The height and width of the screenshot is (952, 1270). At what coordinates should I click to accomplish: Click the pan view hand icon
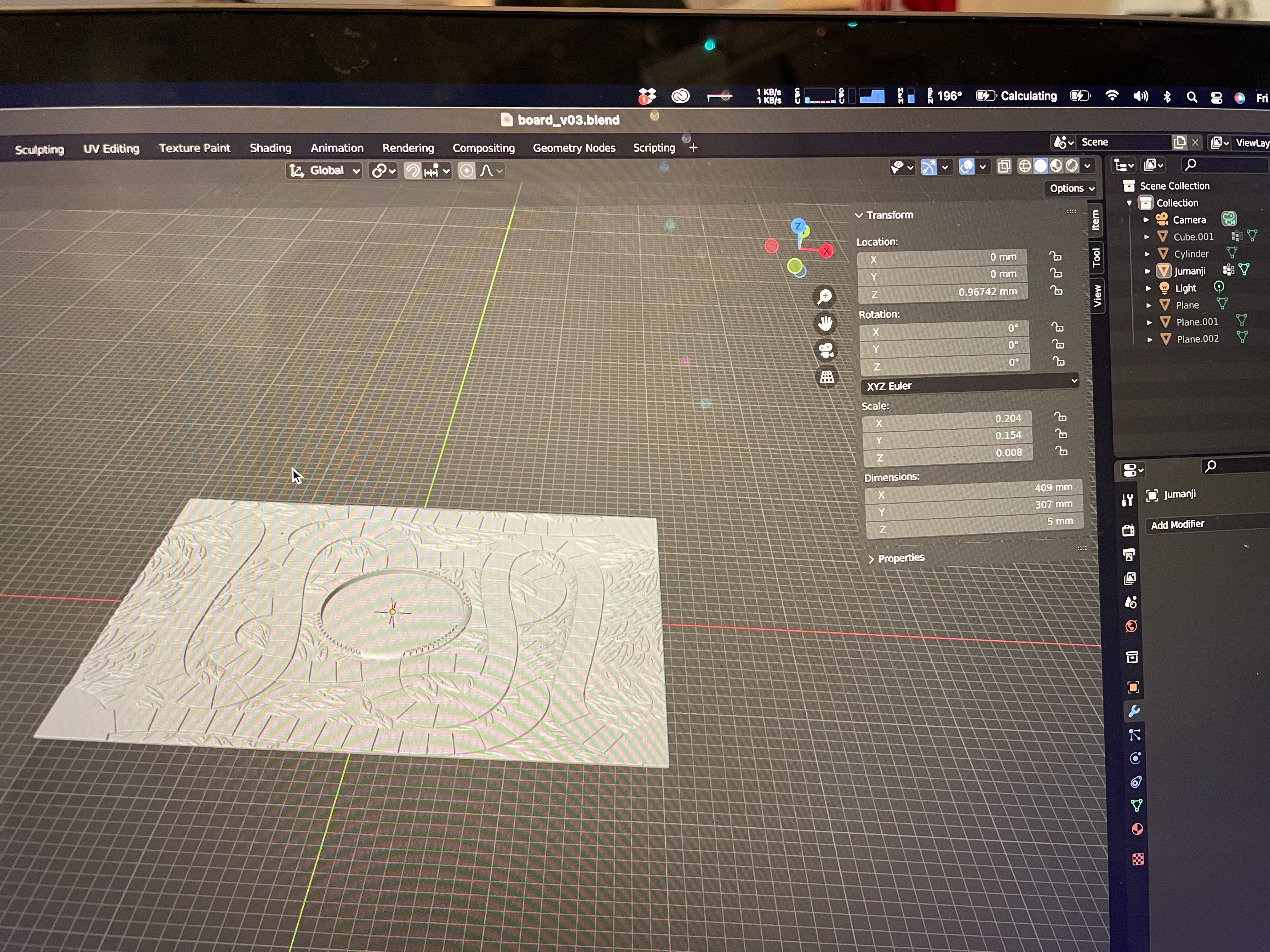pos(825,324)
